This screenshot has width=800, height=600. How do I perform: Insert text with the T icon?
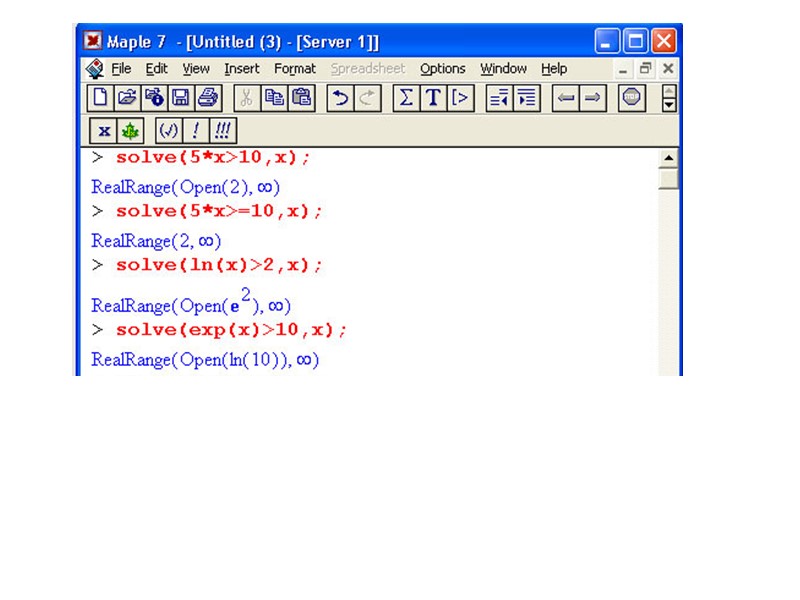(x=433, y=97)
